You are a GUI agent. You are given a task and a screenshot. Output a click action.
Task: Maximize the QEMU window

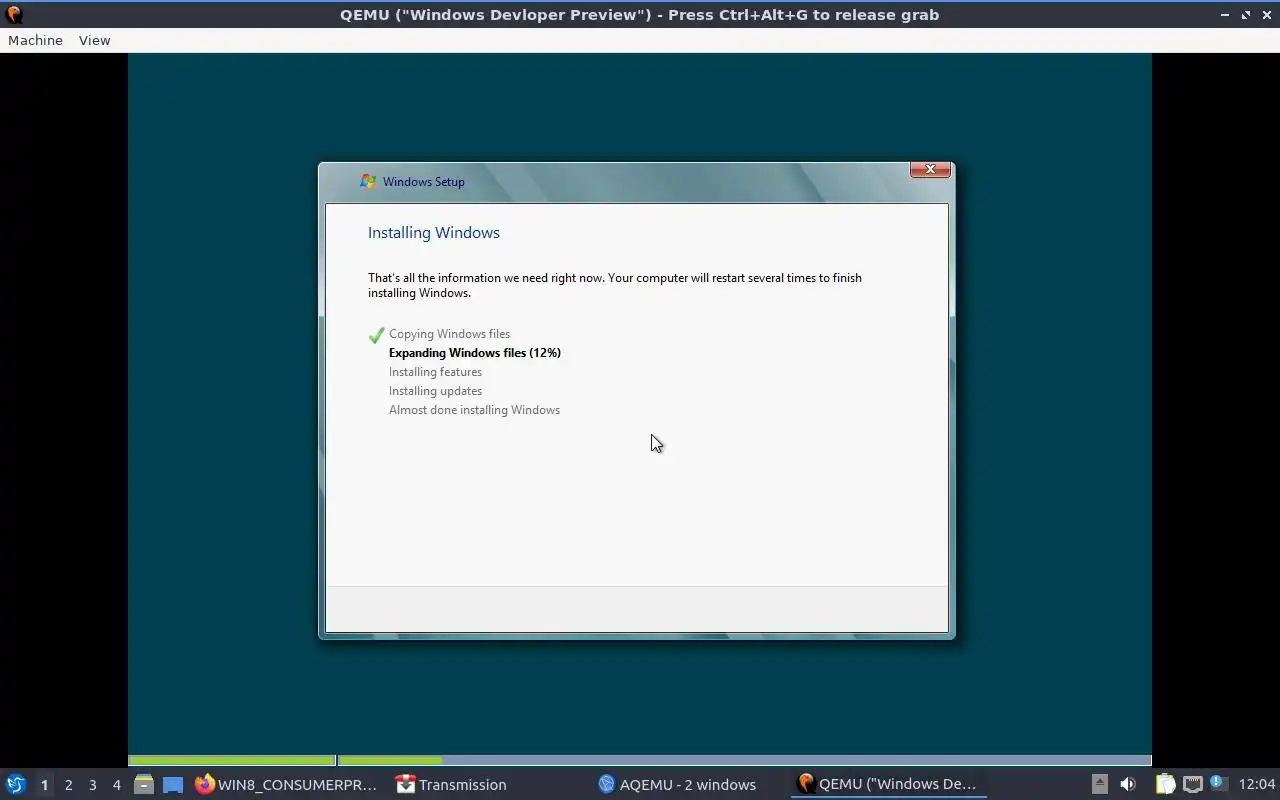click(1246, 15)
